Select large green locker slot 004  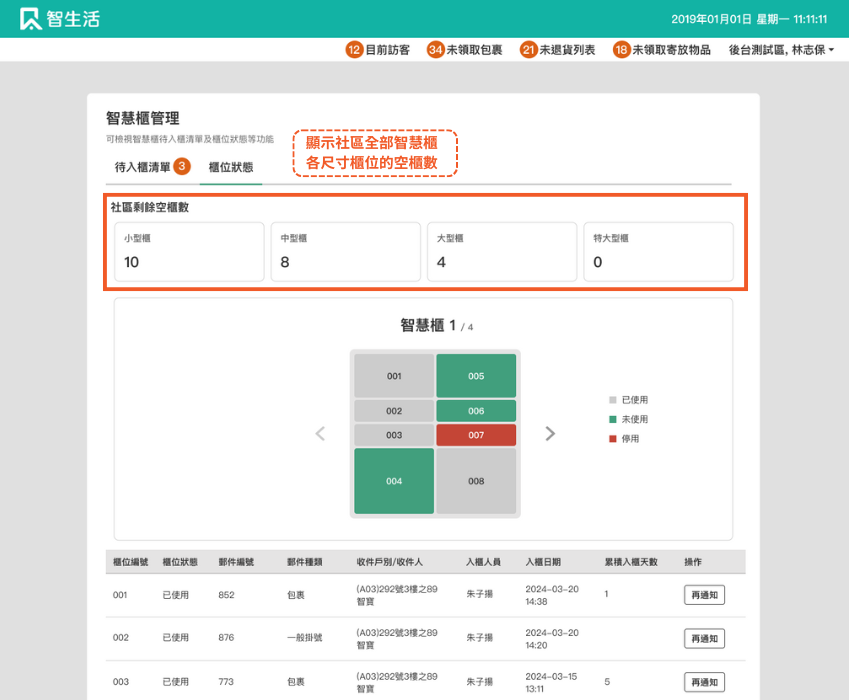pyautogui.click(x=394, y=481)
